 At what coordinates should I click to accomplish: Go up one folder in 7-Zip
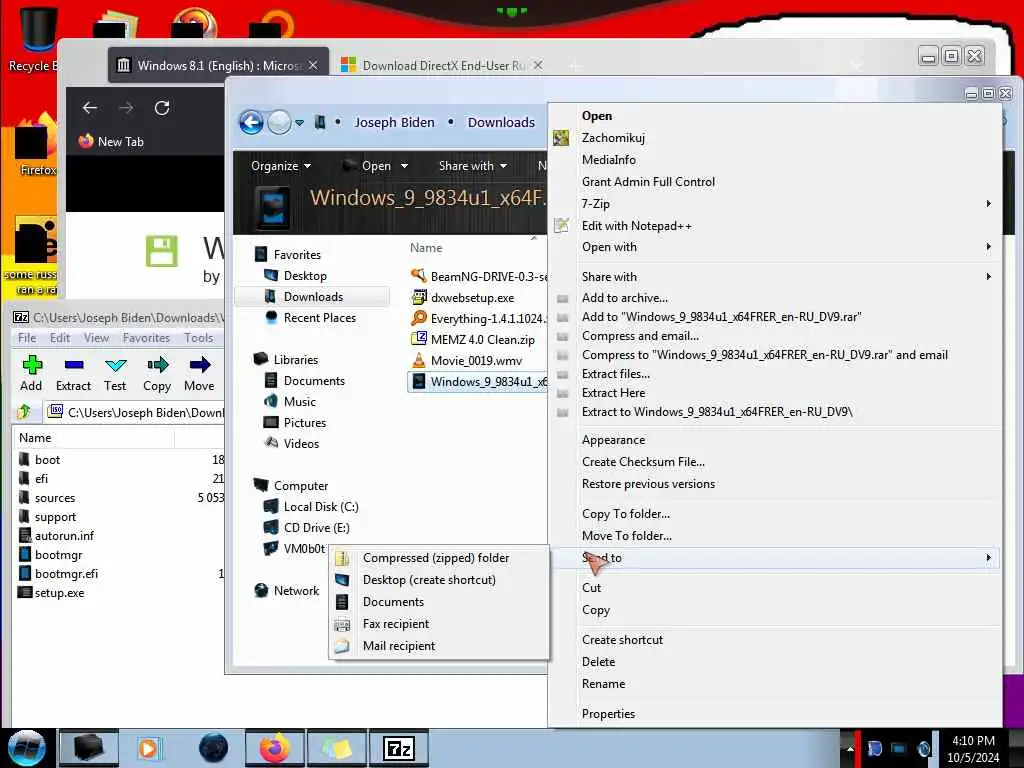coord(25,412)
